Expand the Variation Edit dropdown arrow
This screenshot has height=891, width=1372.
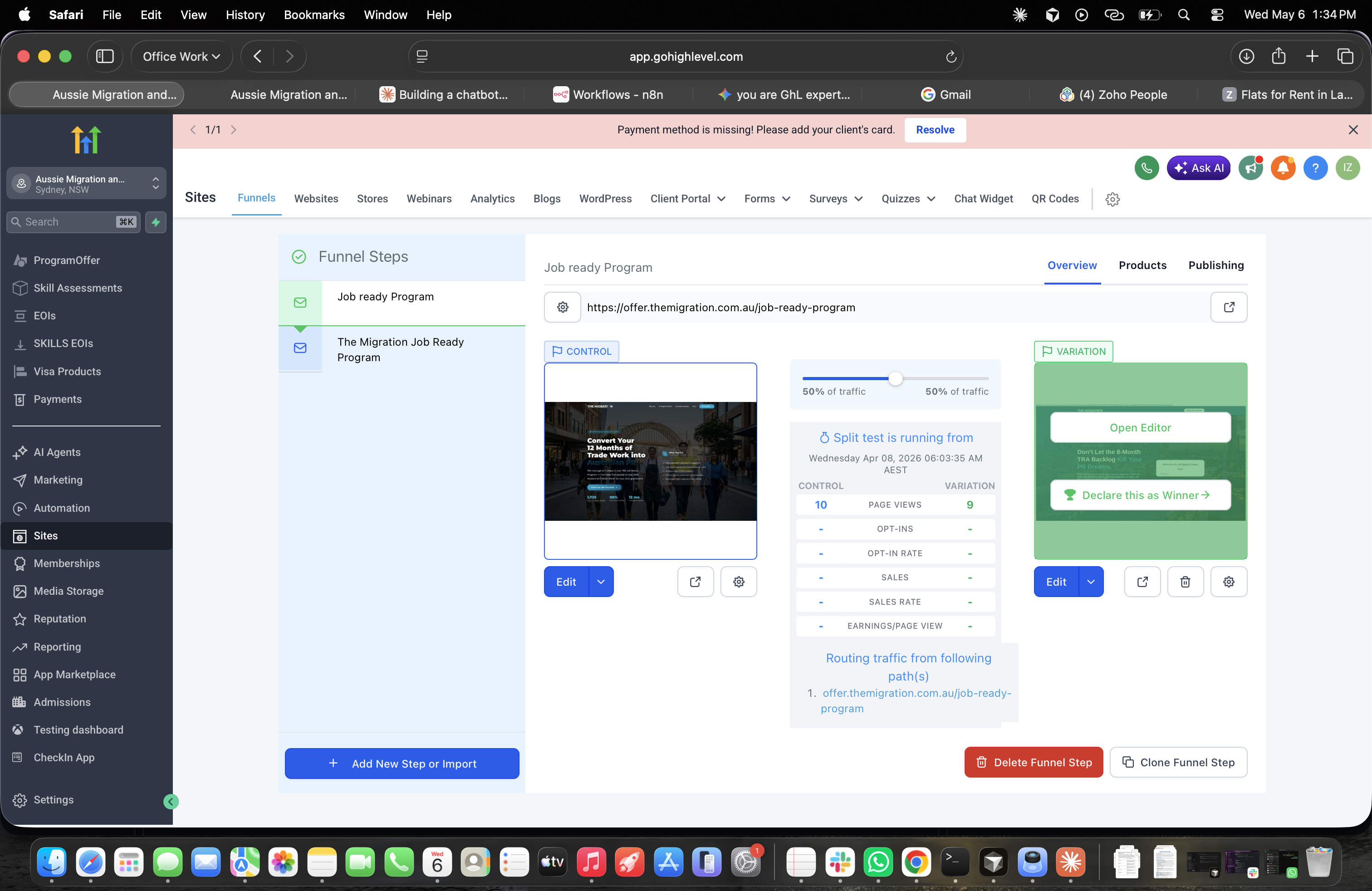pos(1091,582)
